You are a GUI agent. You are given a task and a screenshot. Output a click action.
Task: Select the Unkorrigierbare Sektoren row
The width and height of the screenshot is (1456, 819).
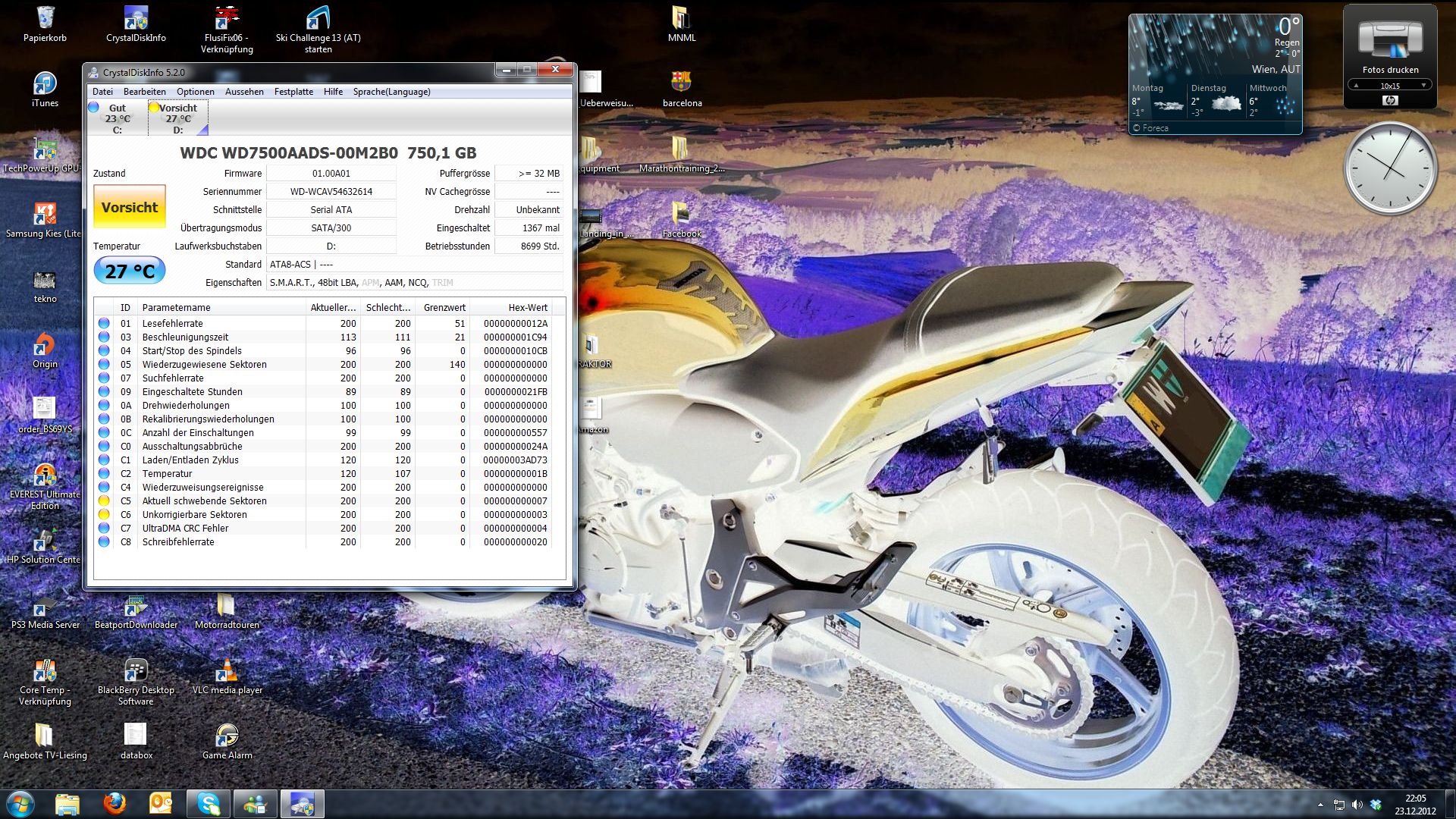pos(195,515)
